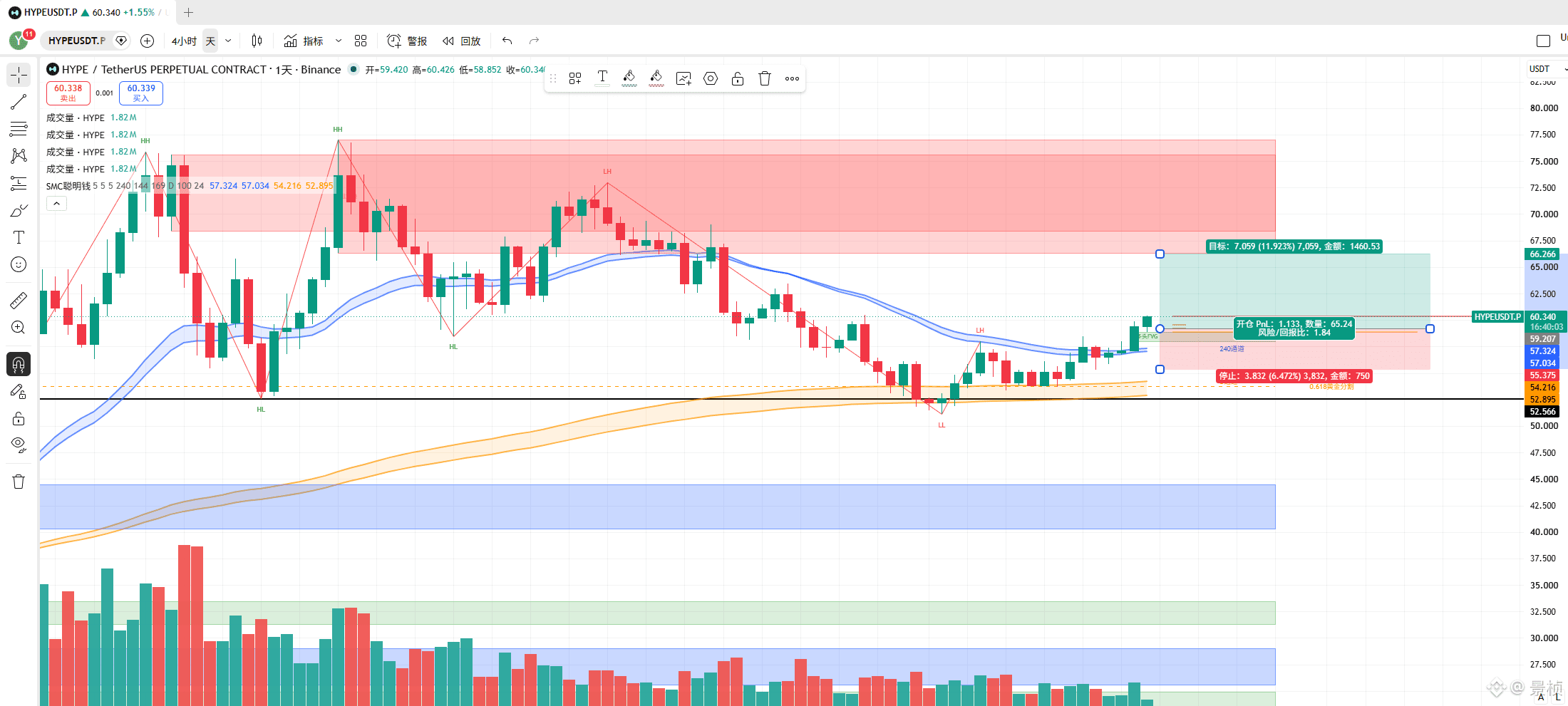Viewport: 1568px width, 706px height.
Task: Collapse the indicator legend with chevron
Action: [x=56, y=204]
